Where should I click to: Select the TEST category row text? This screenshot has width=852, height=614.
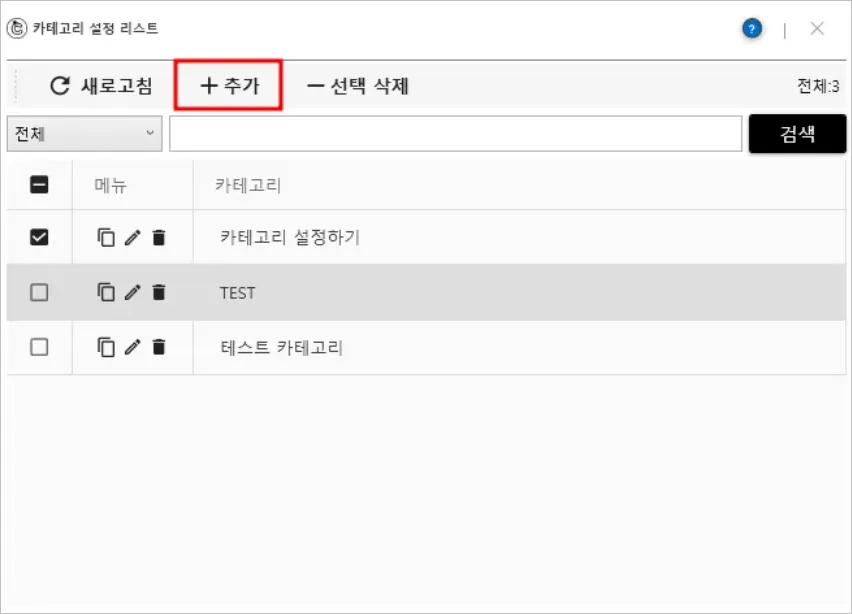[238, 293]
